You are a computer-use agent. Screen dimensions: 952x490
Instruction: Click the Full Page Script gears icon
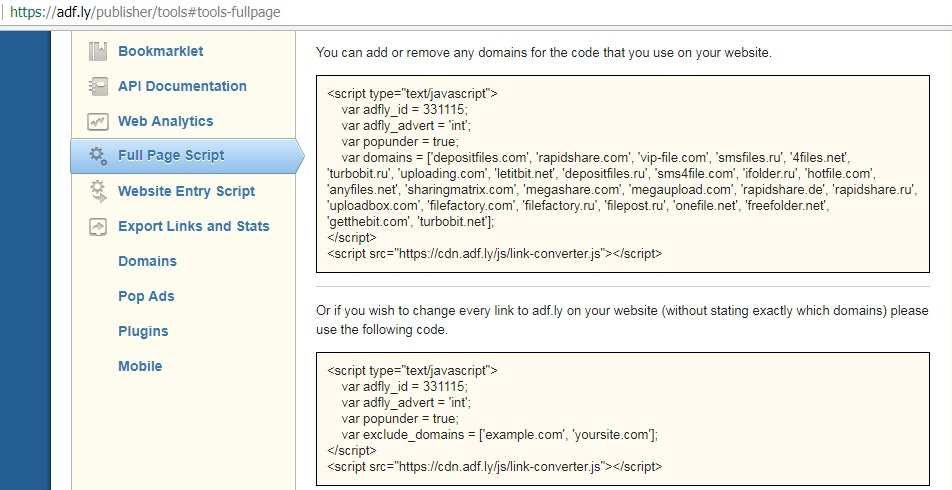98,156
